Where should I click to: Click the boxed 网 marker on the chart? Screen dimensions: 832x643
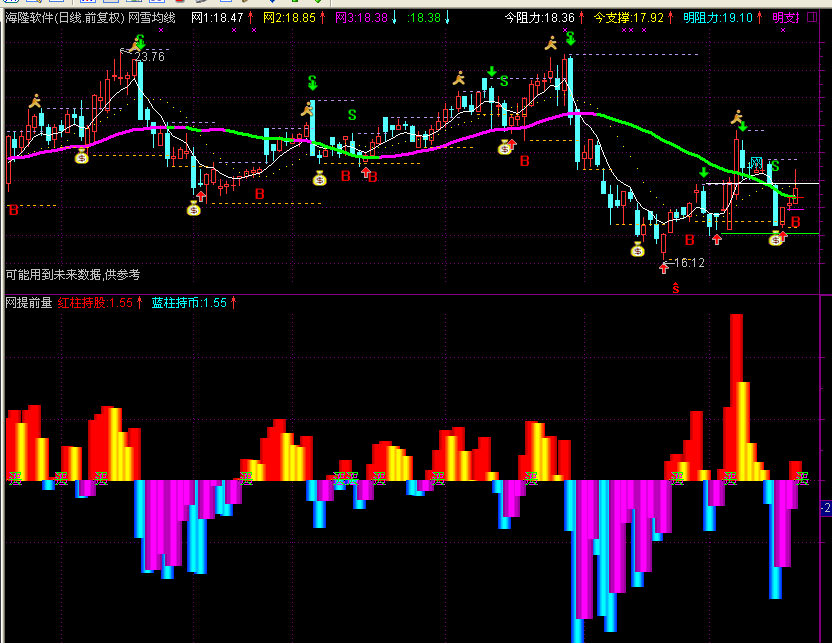tap(756, 163)
